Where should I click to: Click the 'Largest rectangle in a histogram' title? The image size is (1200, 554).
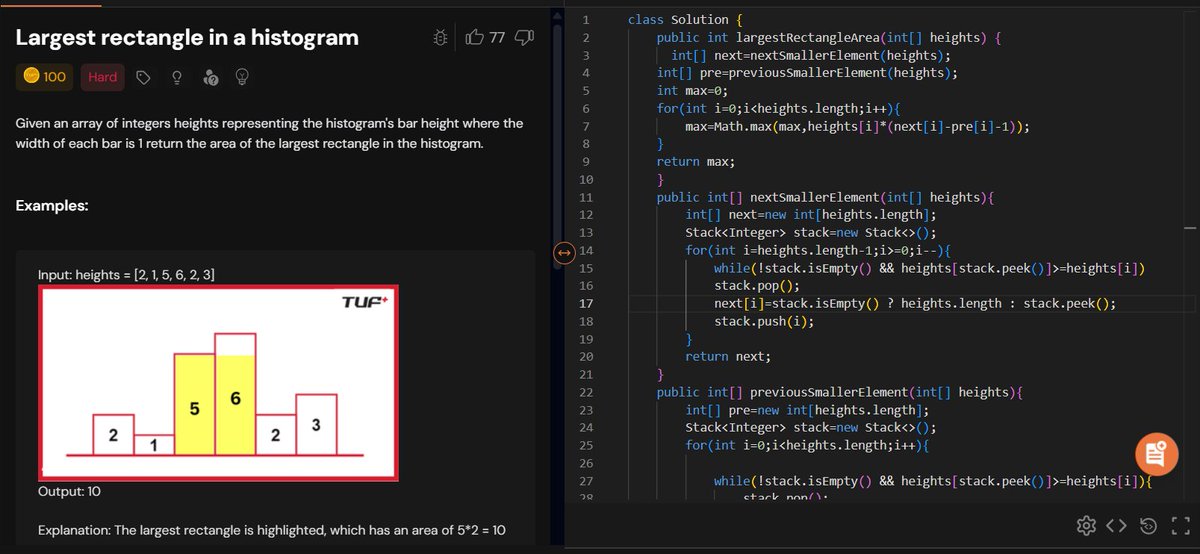pos(187,38)
